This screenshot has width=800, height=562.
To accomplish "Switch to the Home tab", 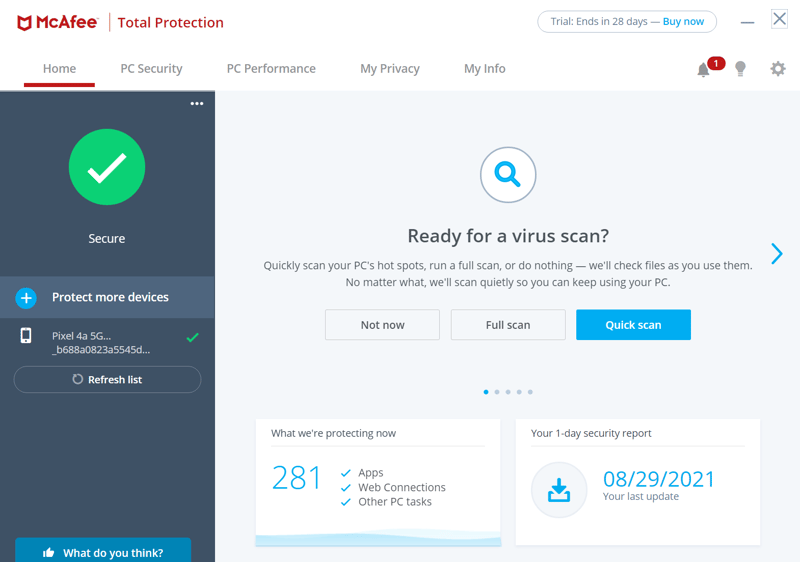I will (59, 69).
